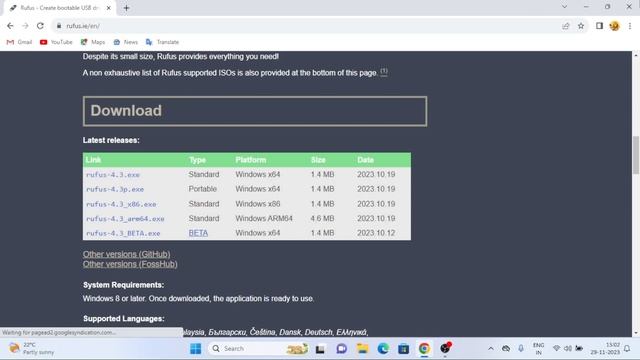Expand the tab search chevron
This screenshot has height=360, width=640.
[564, 7]
